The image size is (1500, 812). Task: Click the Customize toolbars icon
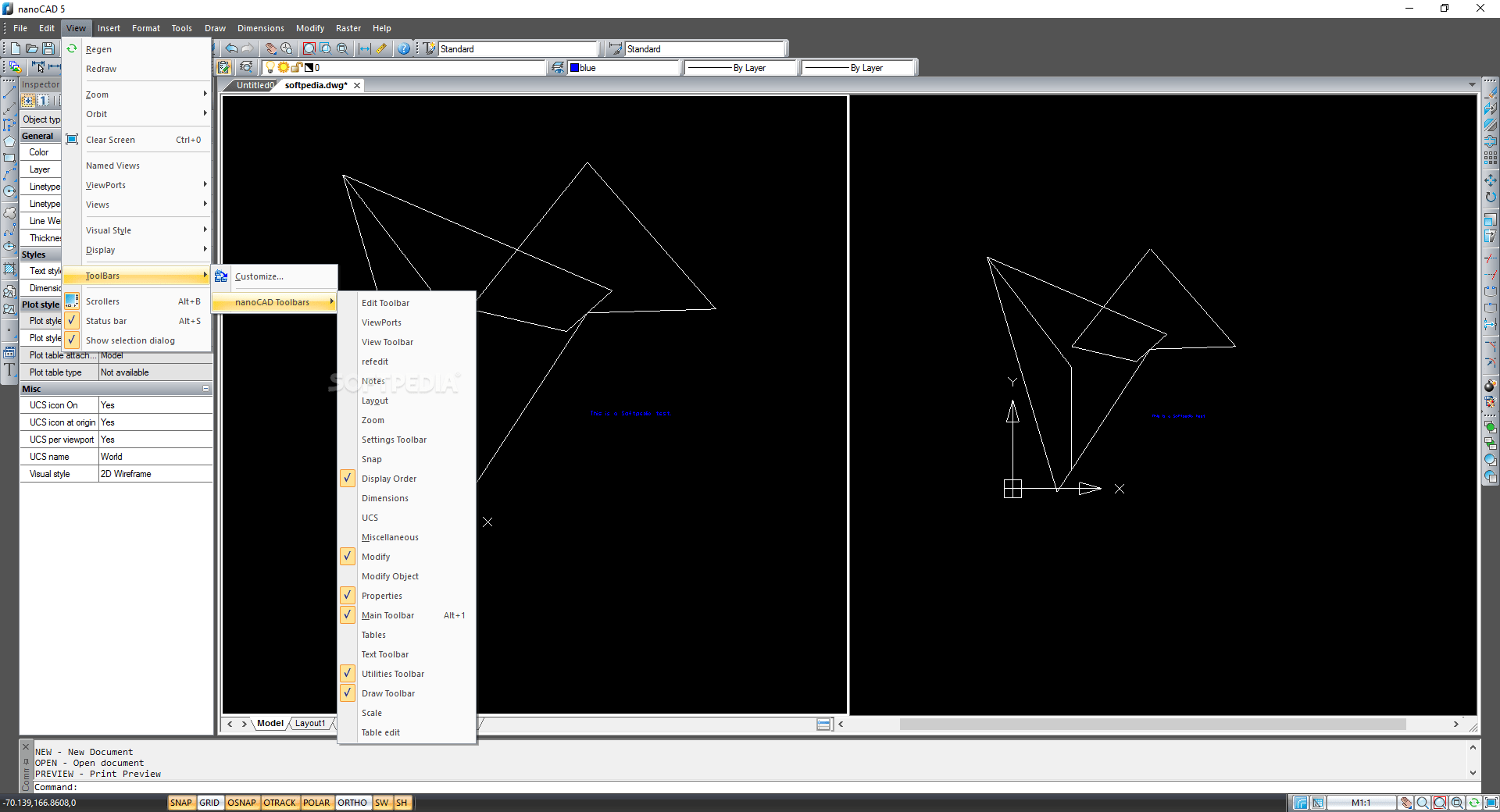(x=221, y=276)
